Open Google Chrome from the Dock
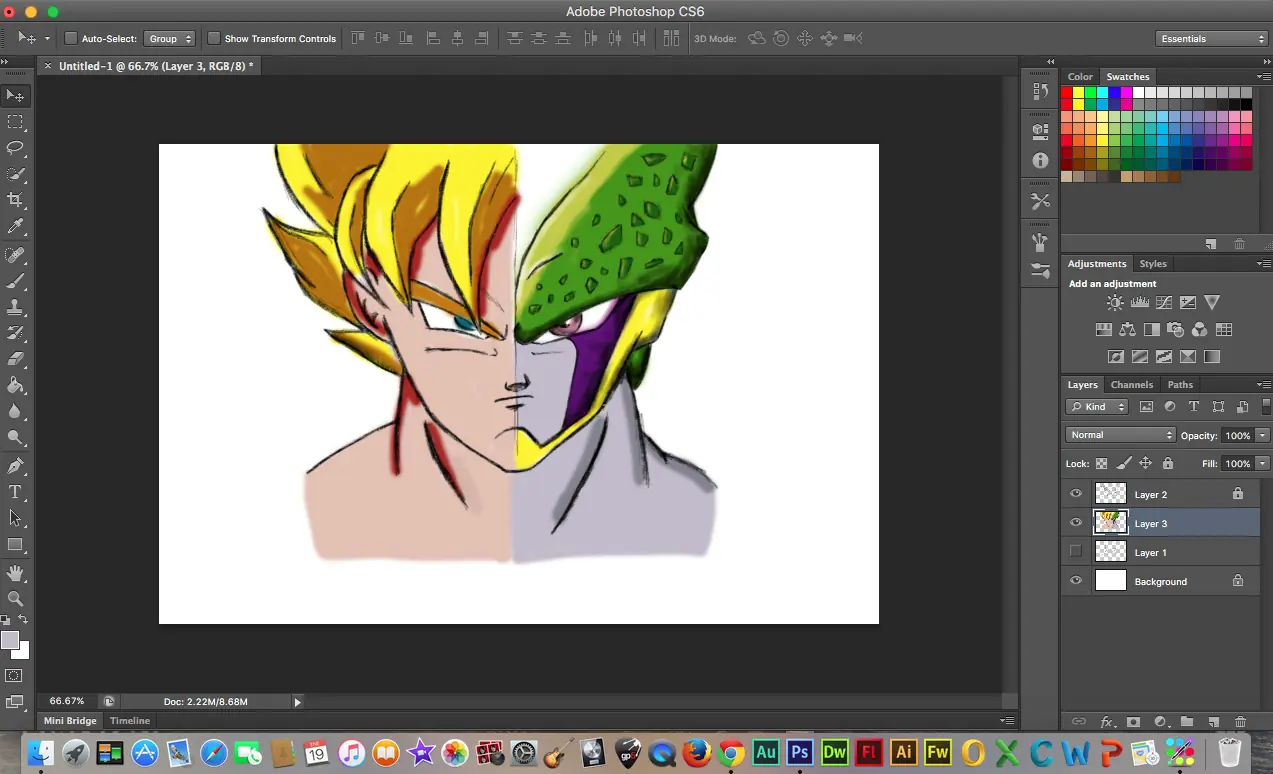This screenshot has height=774, width=1273. click(x=731, y=752)
